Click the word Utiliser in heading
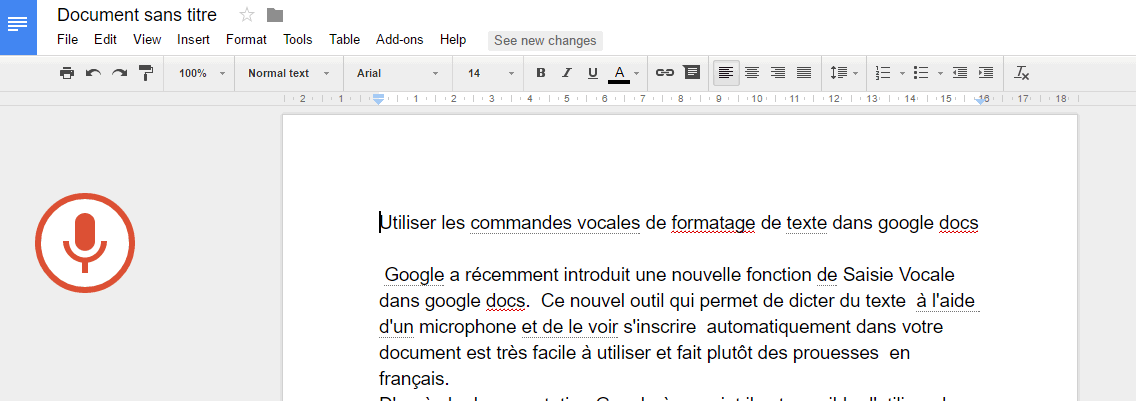1136x401 pixels. pos(408,223)
